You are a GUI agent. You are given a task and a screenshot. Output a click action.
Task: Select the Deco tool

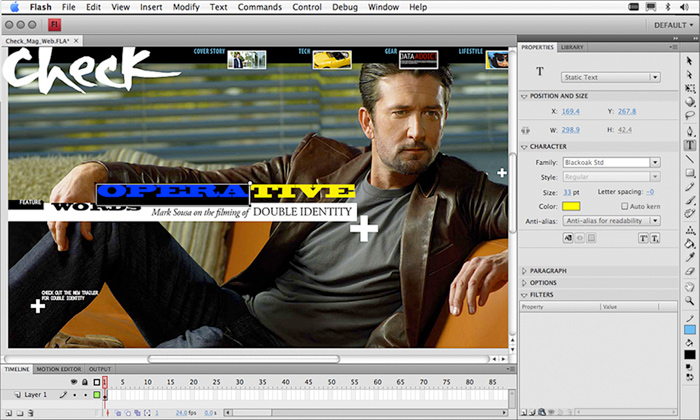click(x=690, y=213)
